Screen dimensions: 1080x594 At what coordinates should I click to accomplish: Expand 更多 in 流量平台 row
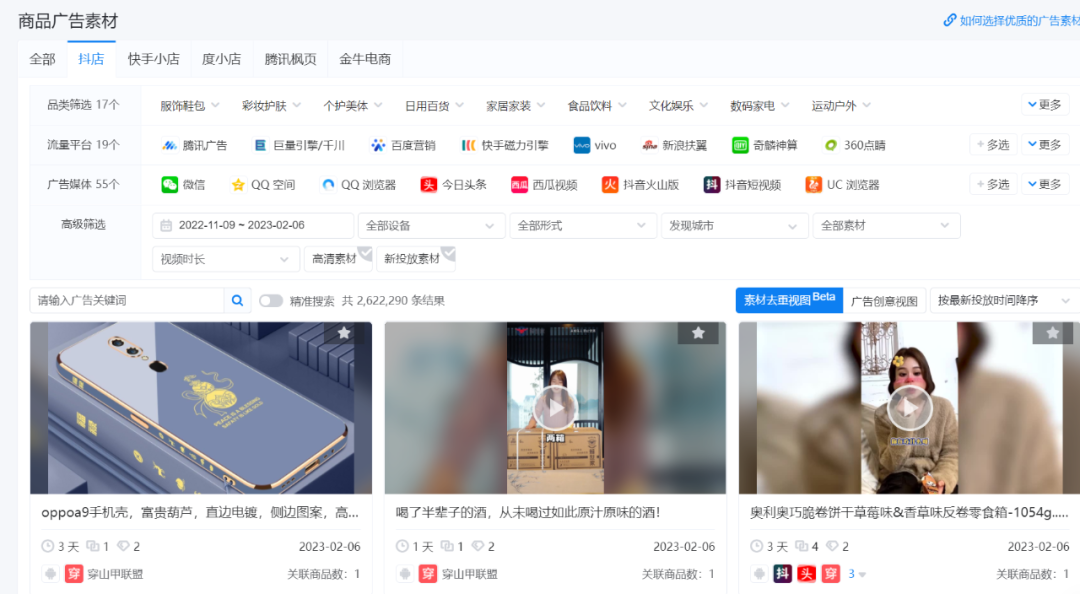pyautogui.click(x=1044, y=145)
